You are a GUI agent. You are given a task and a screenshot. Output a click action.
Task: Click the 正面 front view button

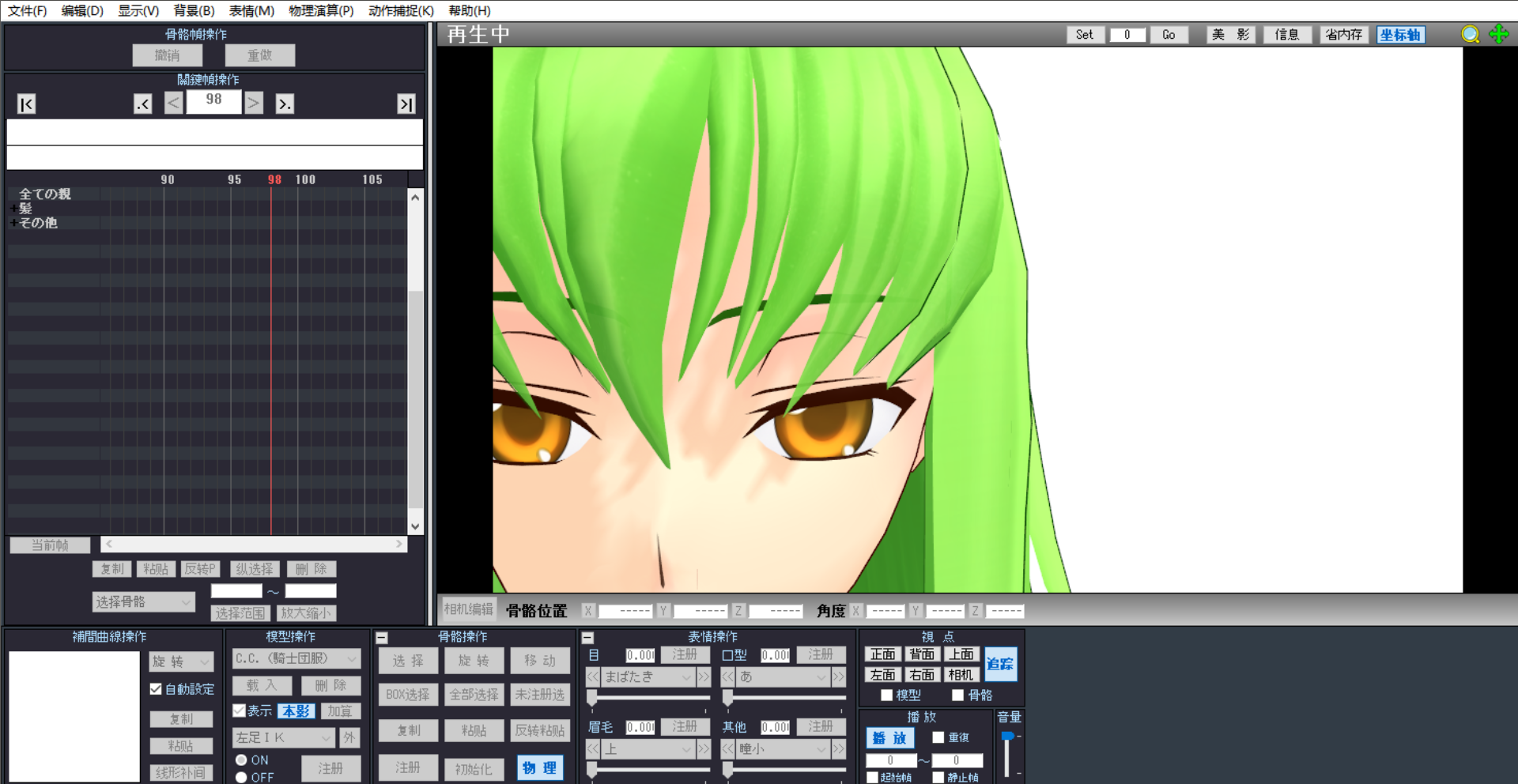883,654
